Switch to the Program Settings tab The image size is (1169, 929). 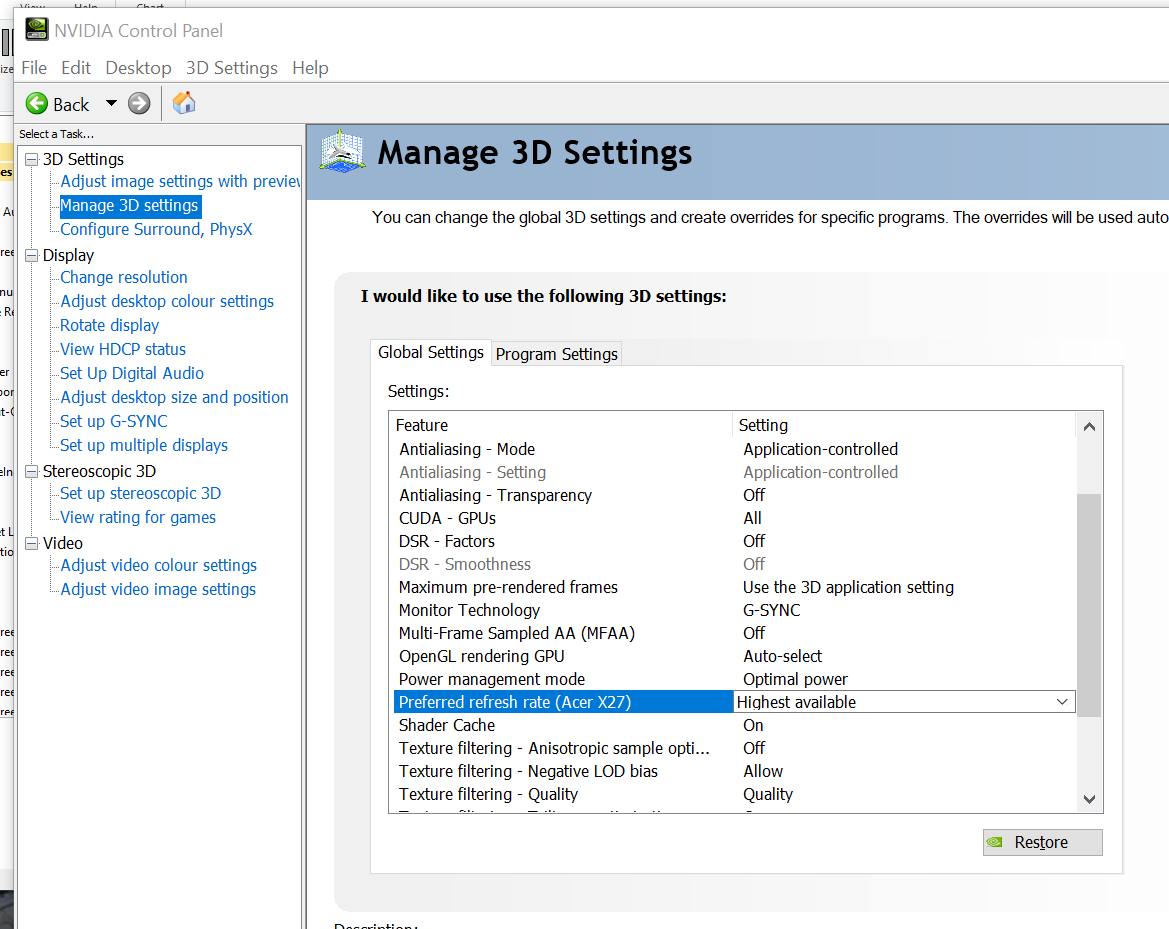[x=557, y=354]
